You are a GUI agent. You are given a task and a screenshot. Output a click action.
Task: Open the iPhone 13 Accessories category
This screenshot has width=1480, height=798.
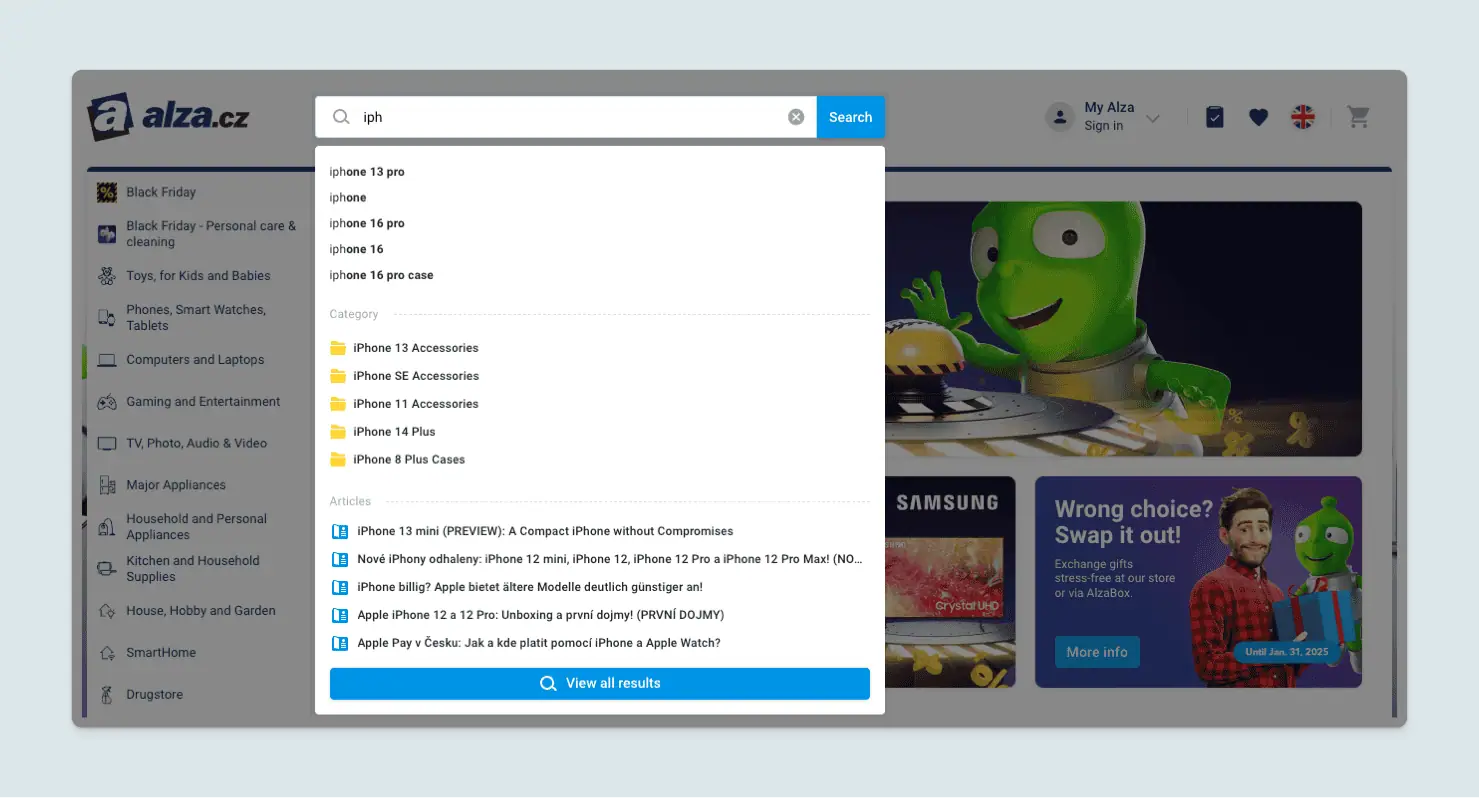coord(416,348)
